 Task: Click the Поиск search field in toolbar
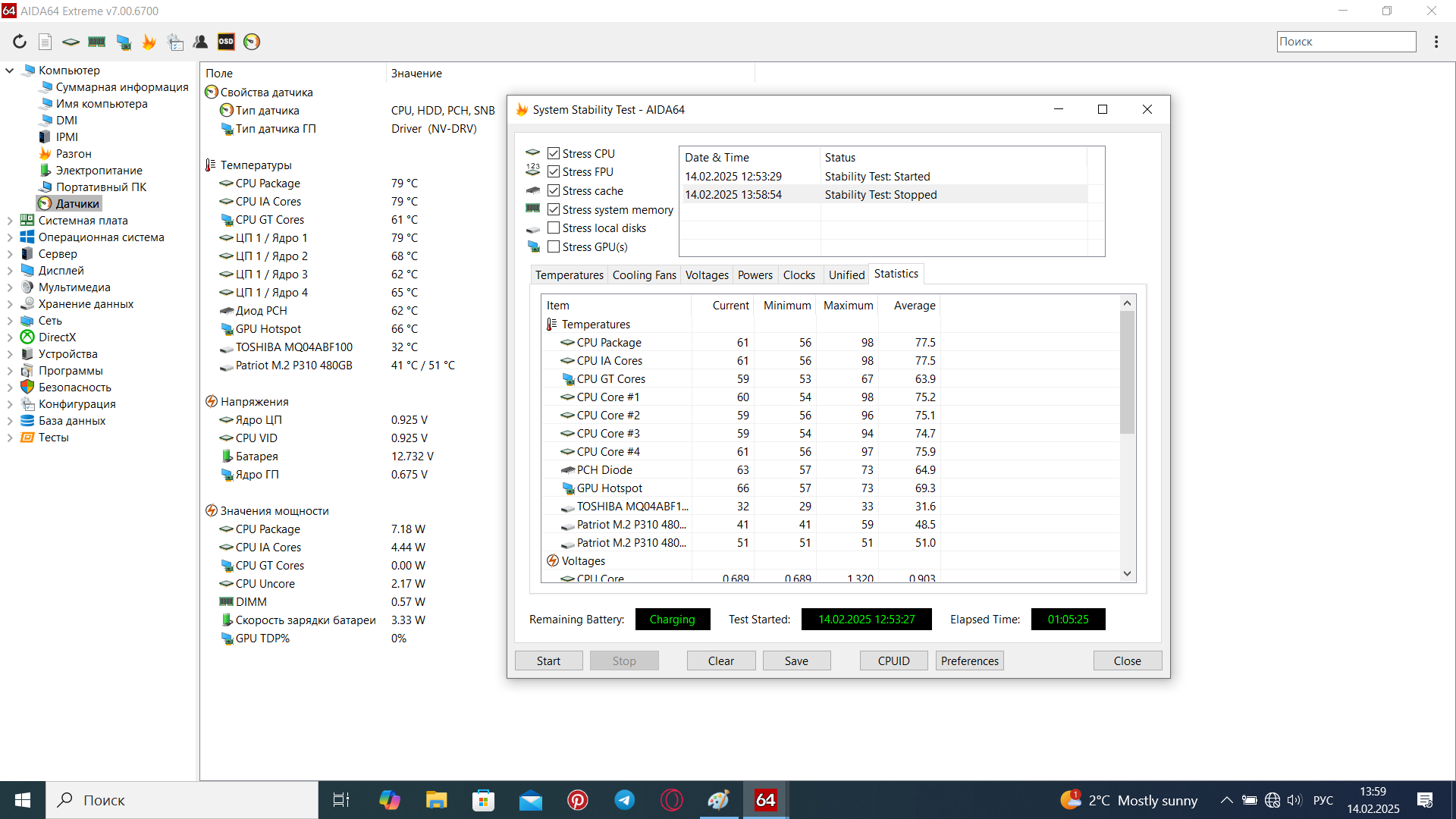point(1345,42)
